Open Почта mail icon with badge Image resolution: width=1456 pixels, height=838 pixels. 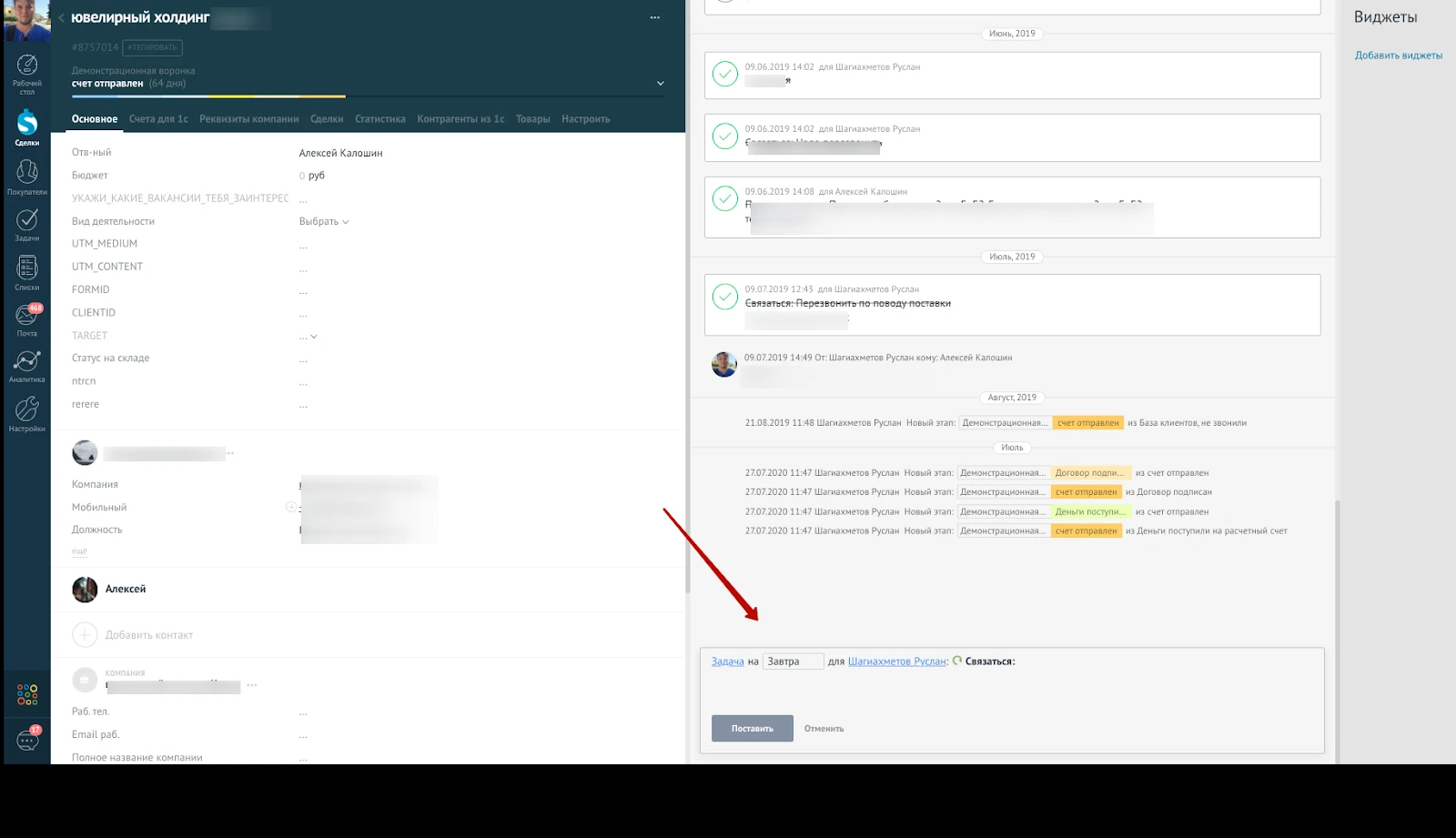coord(26,319)
